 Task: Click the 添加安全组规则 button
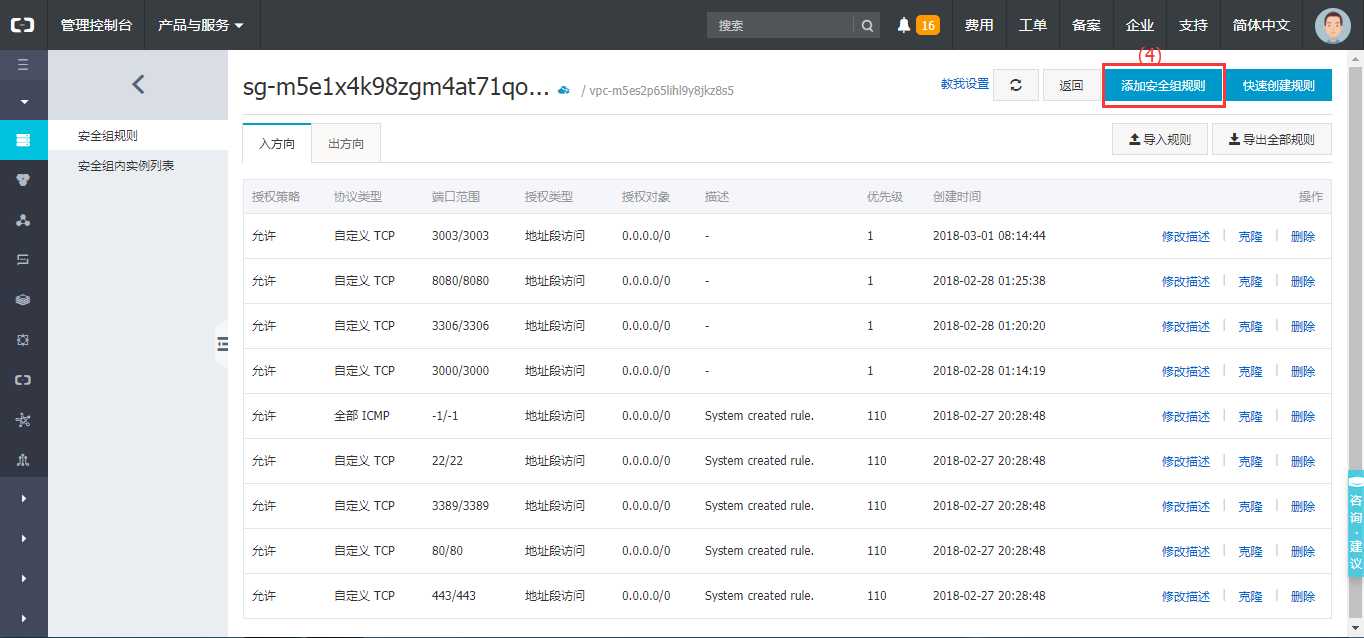(x=1165, y=85)
